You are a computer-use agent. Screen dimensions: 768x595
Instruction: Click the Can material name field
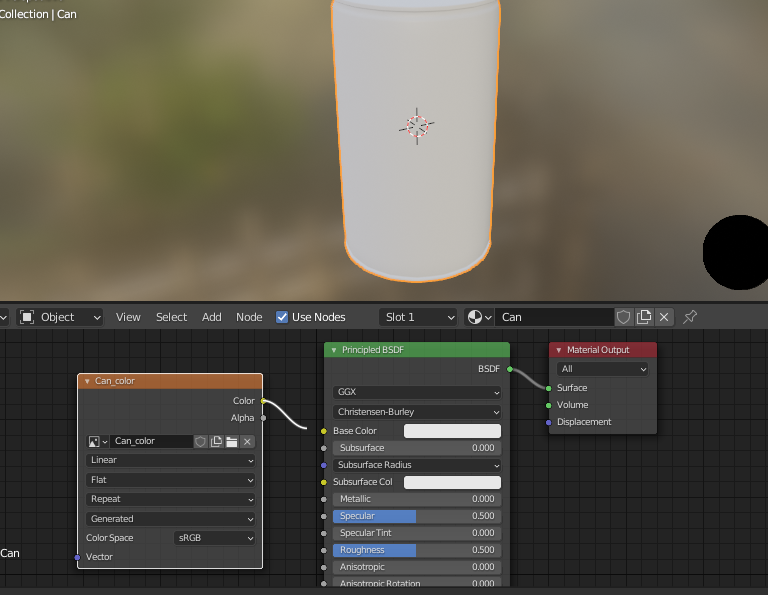tap(554, 317)
